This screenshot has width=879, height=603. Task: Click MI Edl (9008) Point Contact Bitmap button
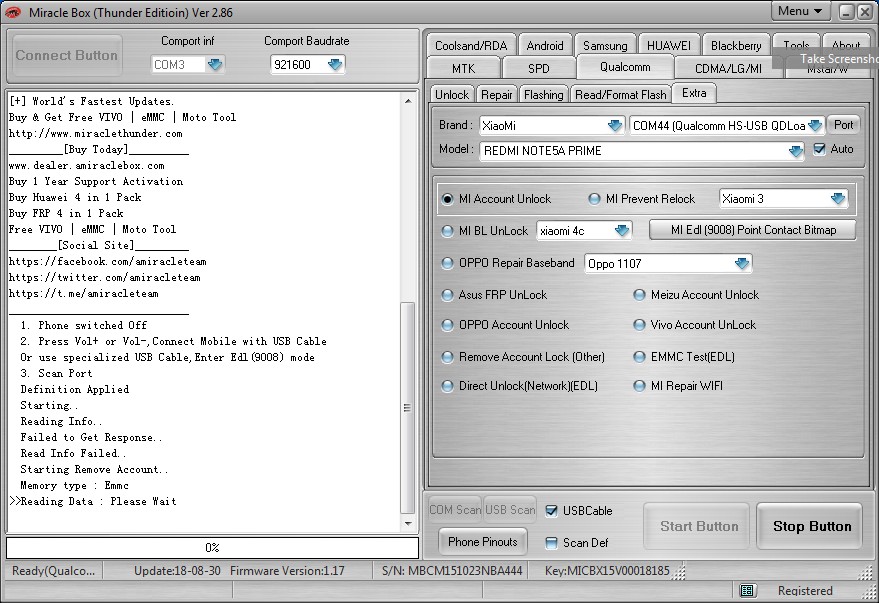point(753,230)
